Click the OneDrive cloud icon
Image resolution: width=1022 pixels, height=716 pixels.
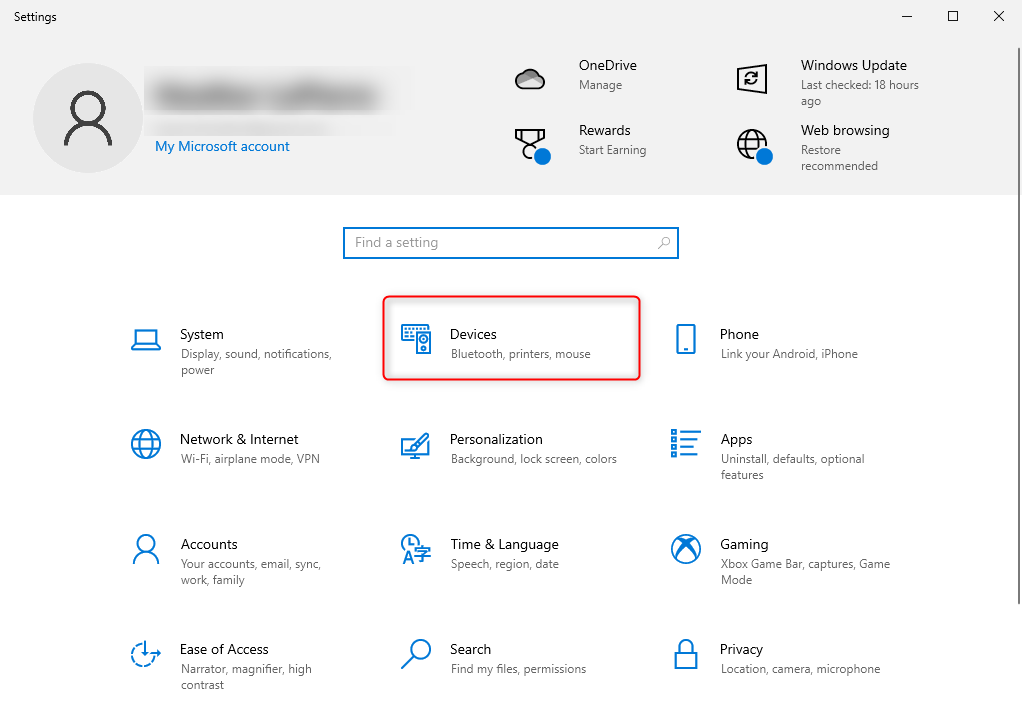click(531, 78)
